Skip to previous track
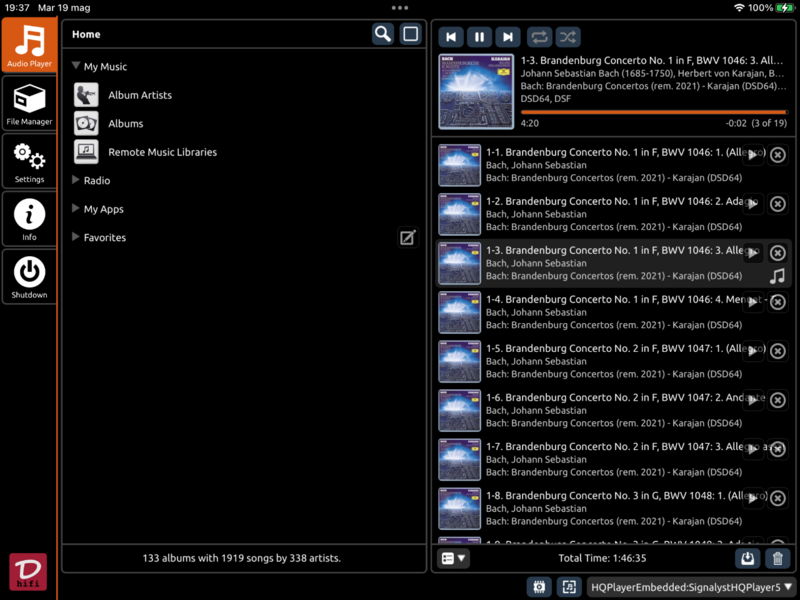Viewport: 800px width, 600px height. 451,37
